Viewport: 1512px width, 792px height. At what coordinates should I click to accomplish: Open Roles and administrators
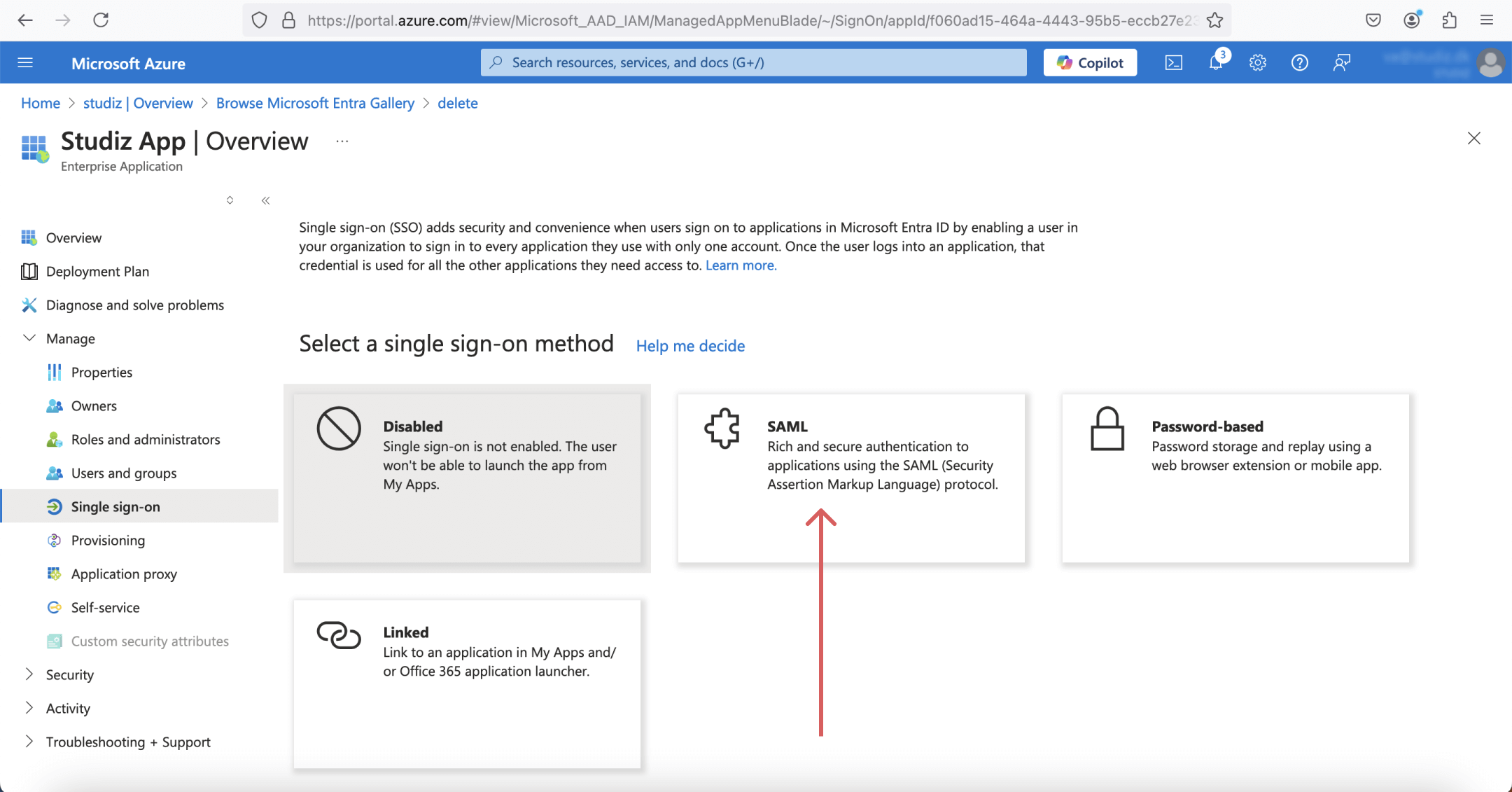(140, 440)
